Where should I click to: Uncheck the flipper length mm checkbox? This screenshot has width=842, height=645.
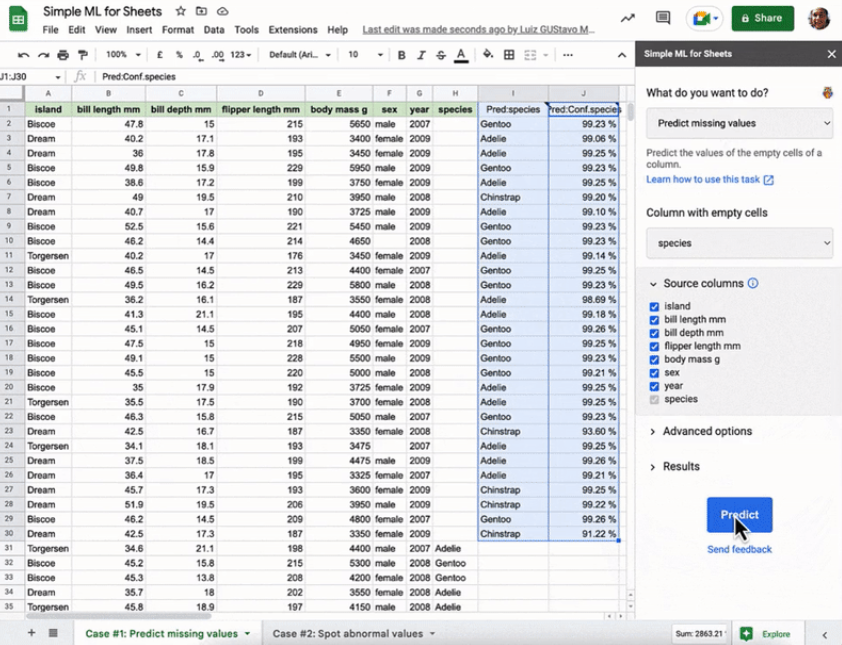point(654,346)
